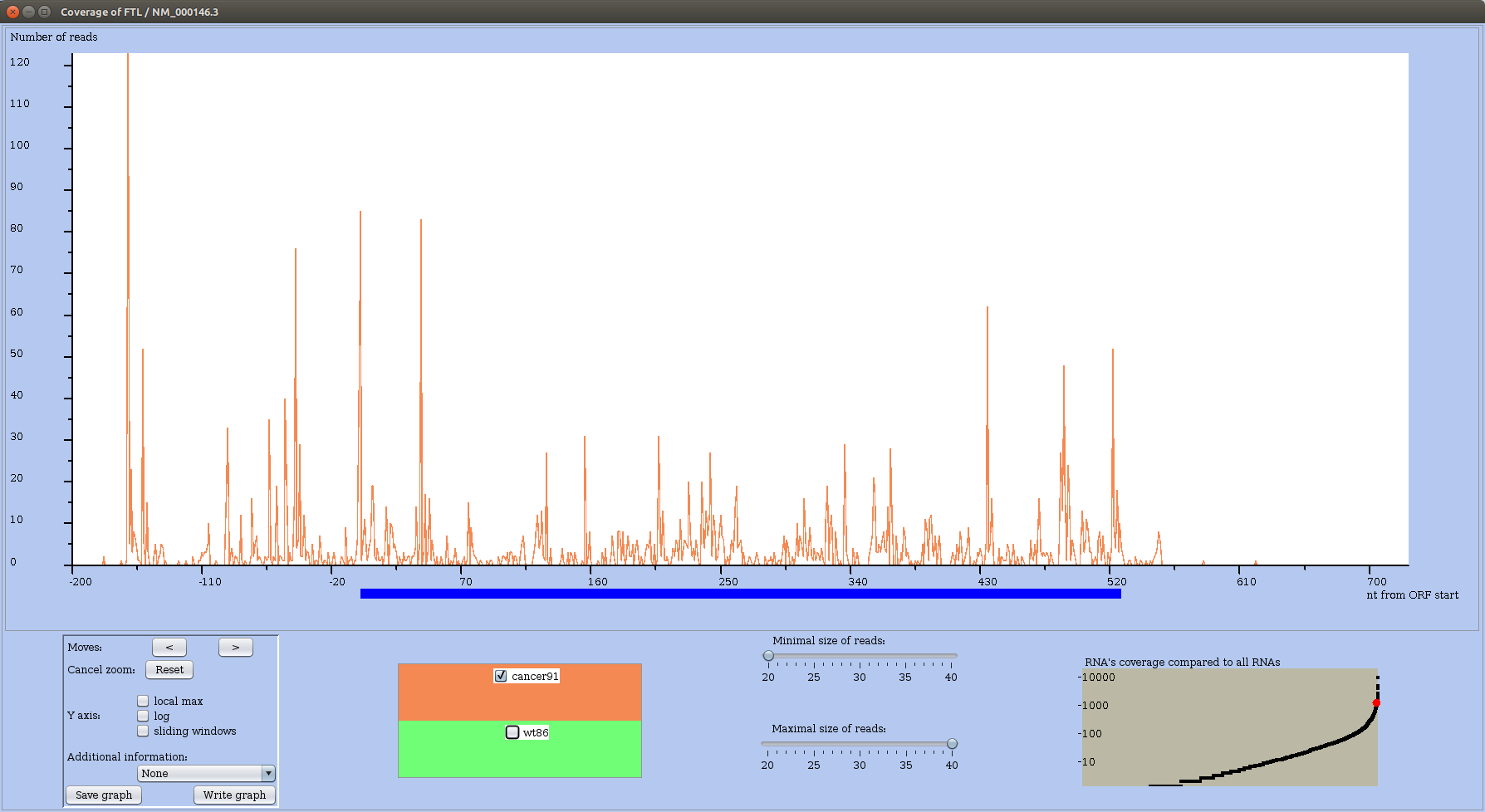Enable sliding windows checkbox

coord(143,731)
